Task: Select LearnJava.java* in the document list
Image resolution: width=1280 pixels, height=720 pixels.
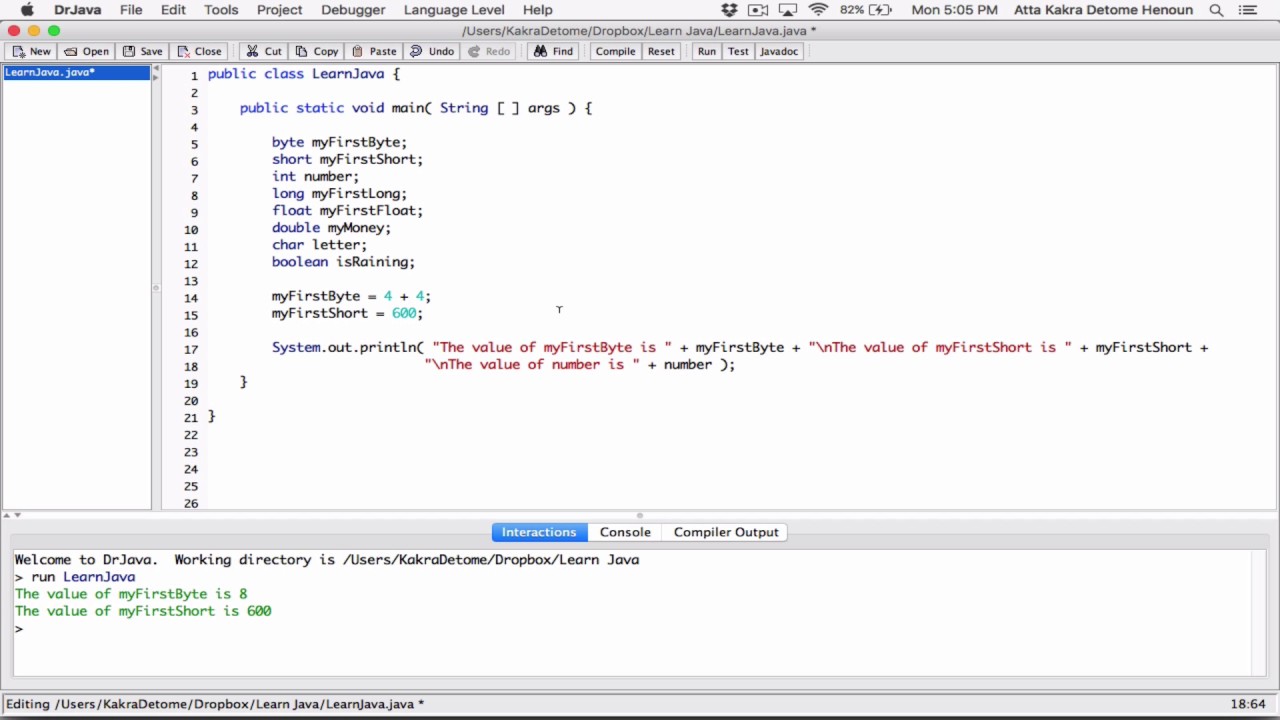Action: point(76,72)
